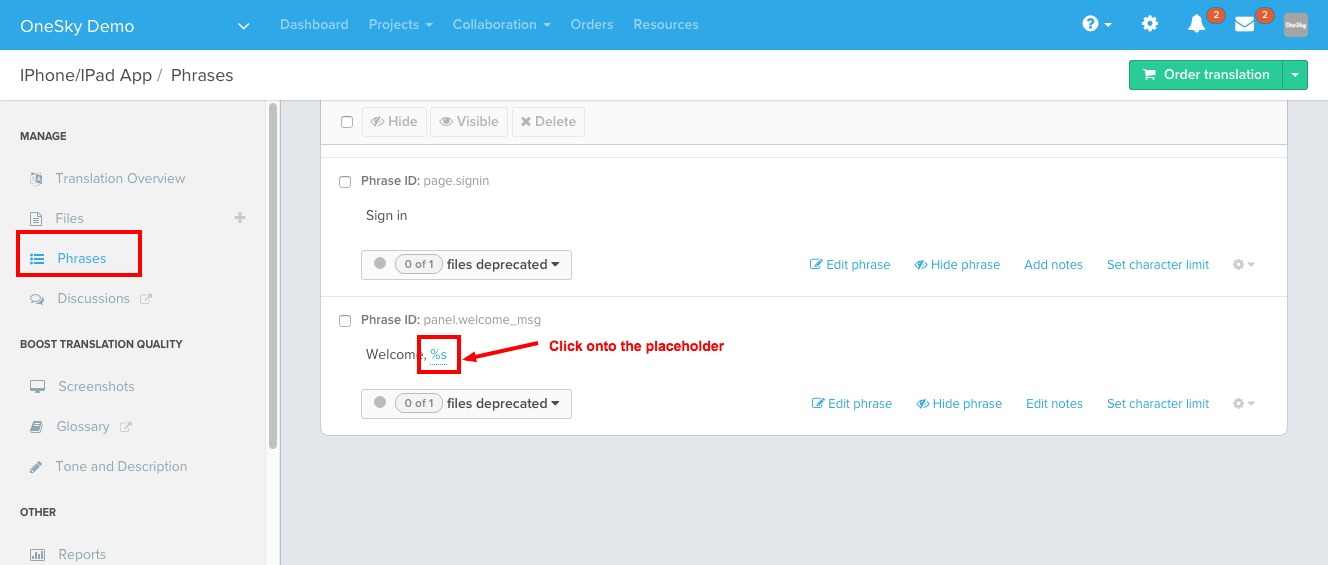Click Phrase ID page.signin text
This screenshot has height=565, width=1328.
click(425, 181)
